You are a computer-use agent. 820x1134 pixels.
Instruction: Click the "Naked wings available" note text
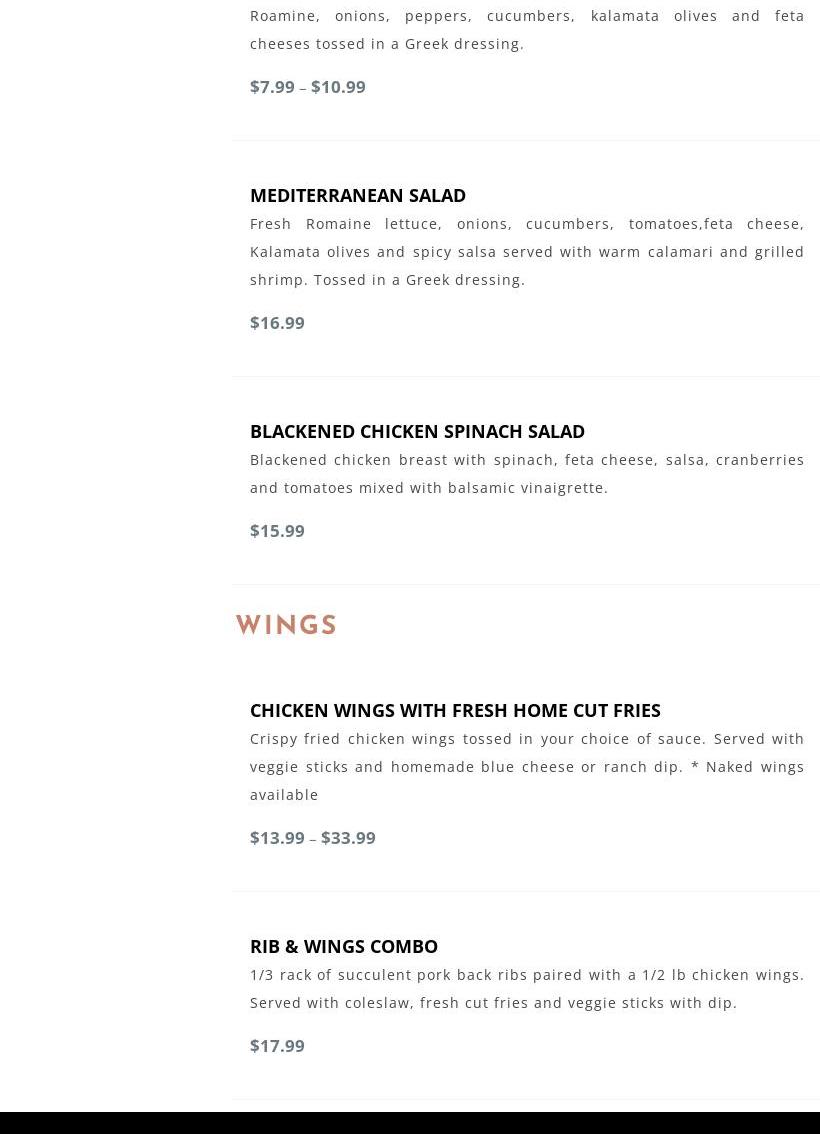point(527,780)
